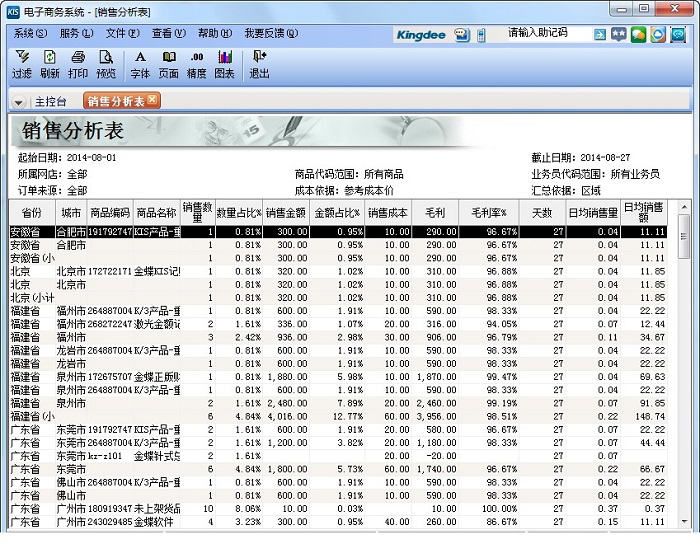This screenshot has width=700, height=544.
Task: Click the 页面 (Page setup) toolbar icon
Action: [168, 64]
